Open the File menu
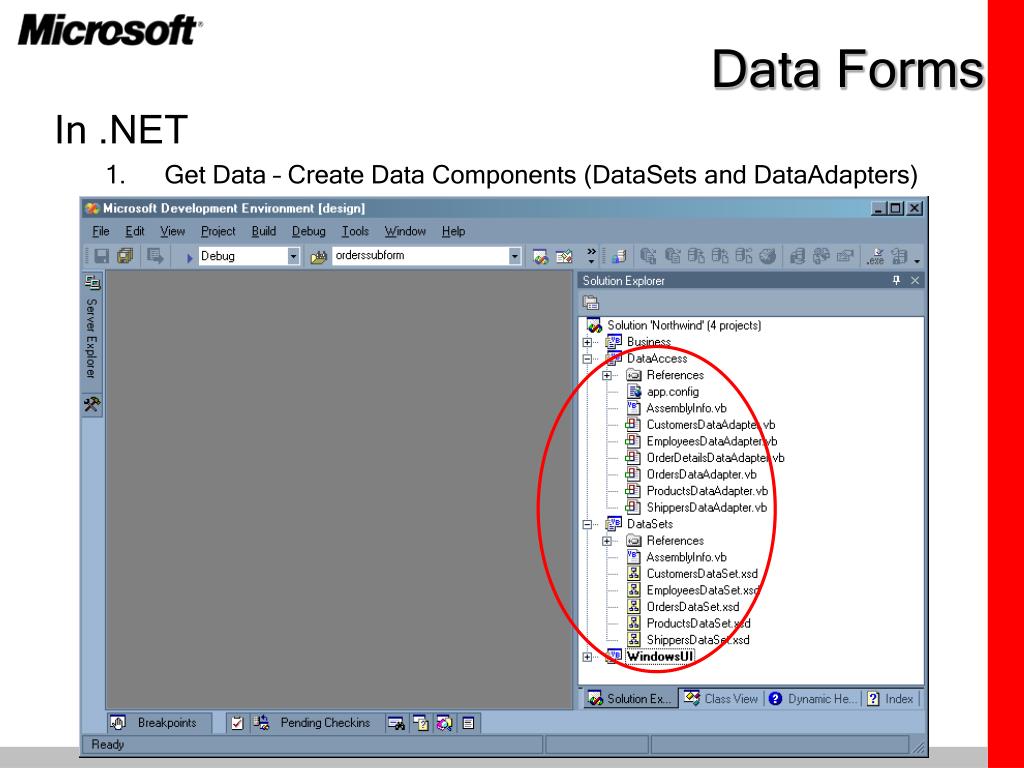Viewport: 1024px width, 768px height. click(101, 231)
